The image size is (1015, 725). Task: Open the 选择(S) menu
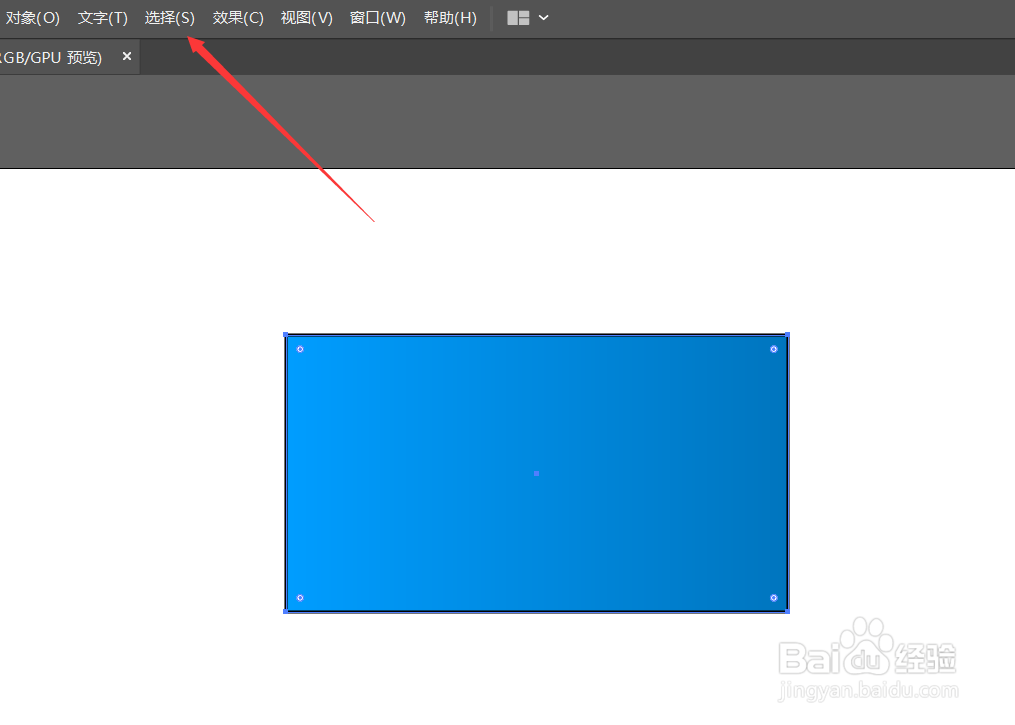(170, 17)
